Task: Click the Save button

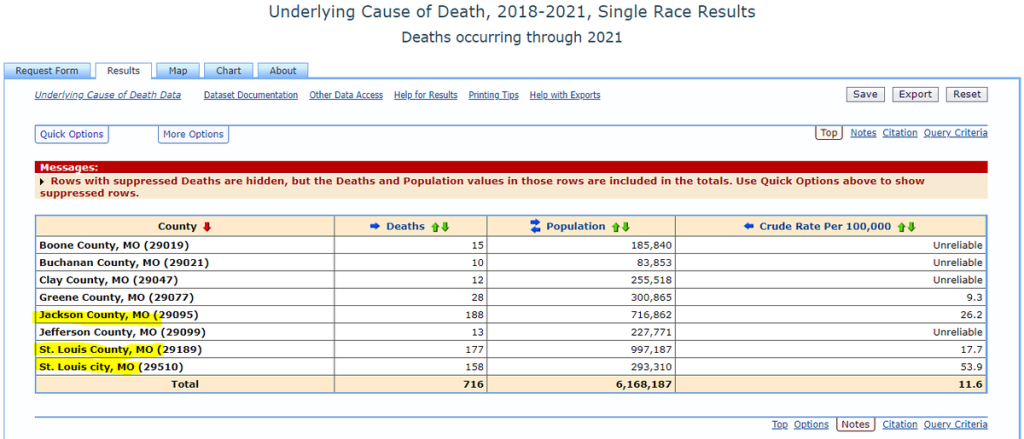Action: tap(865, 94)
